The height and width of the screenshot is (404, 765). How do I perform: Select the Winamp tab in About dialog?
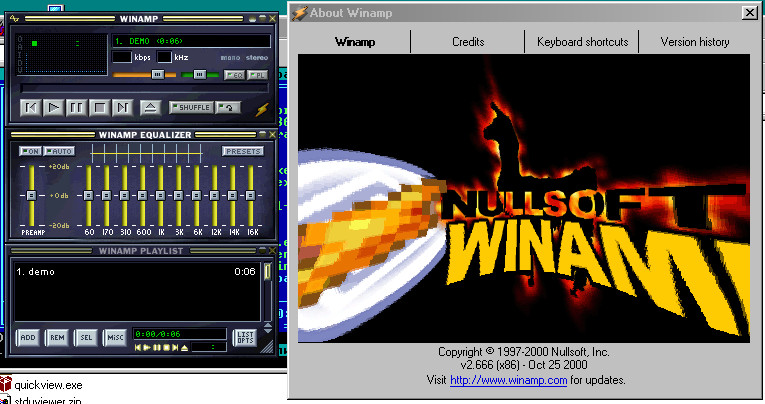tap(355, 42)
